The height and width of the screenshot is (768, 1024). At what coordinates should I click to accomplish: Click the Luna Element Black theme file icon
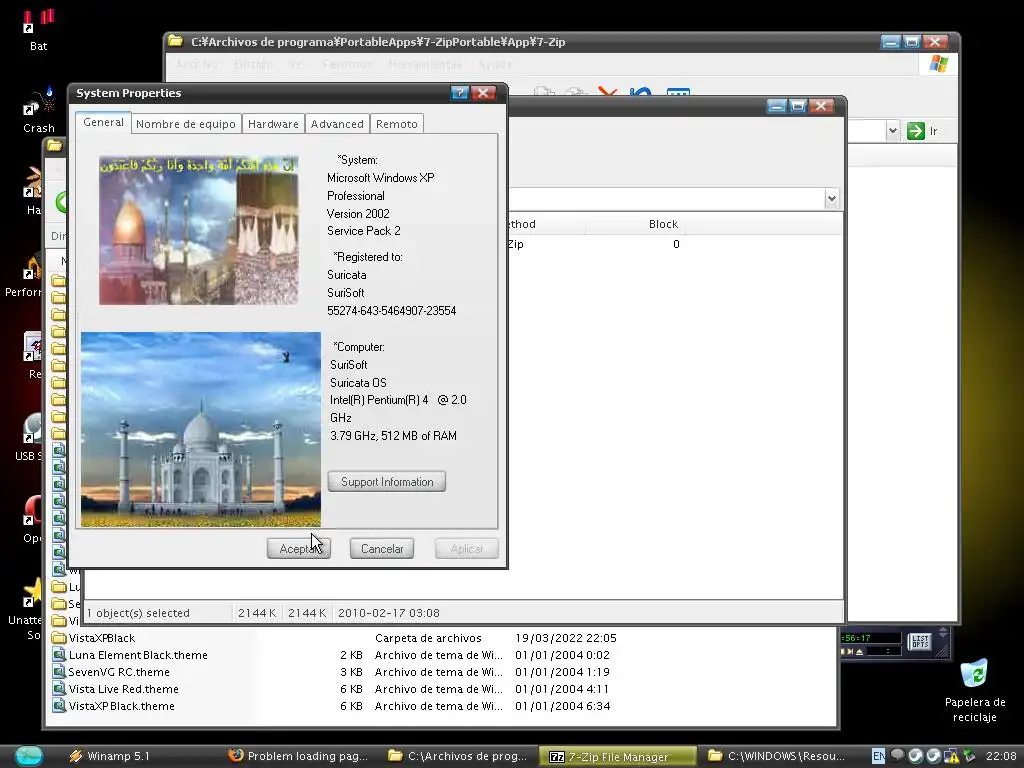[59, 655]
